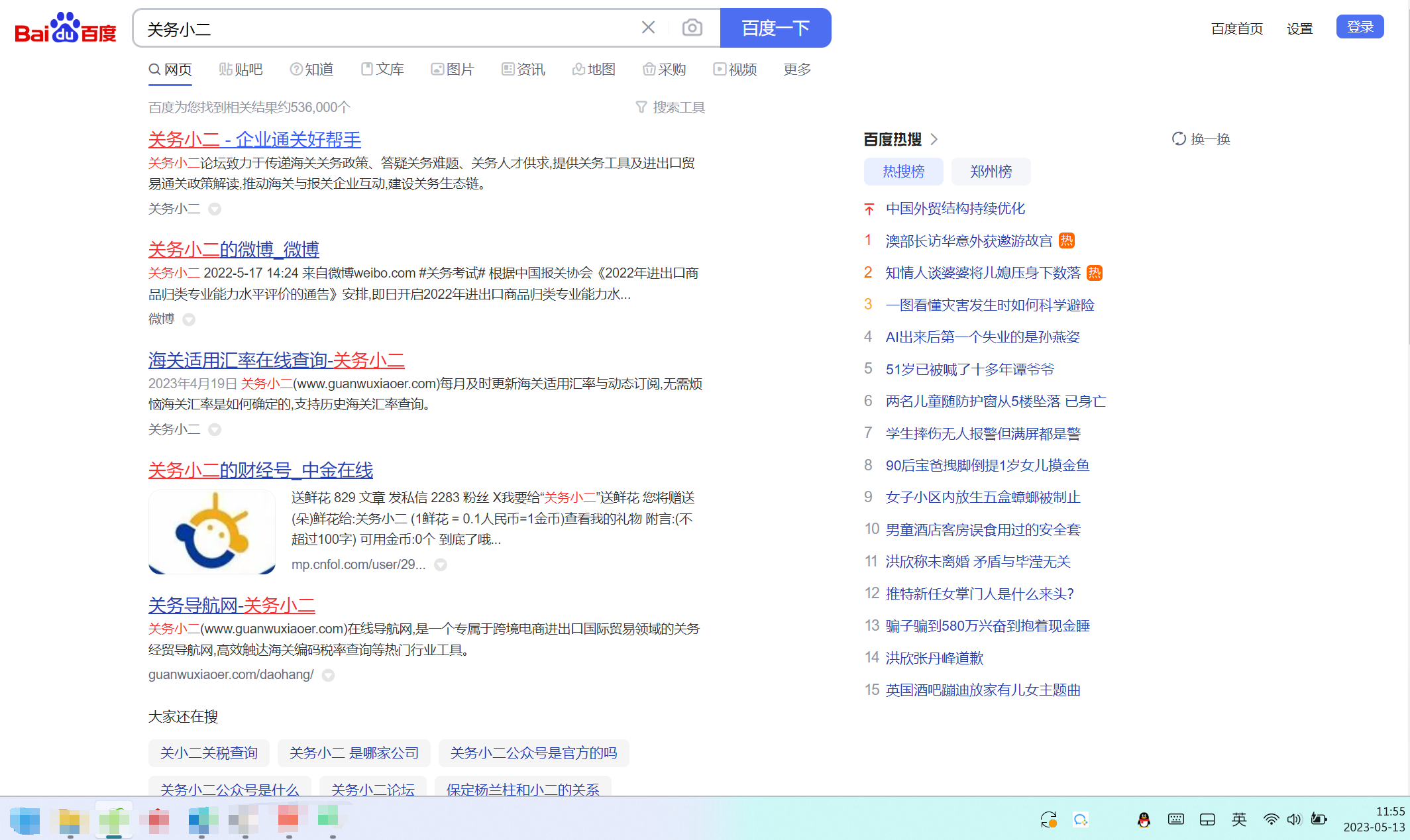Image resolution: width=1410 pixels, height=840 pixels.
Task: Expand dropdown beside guanwuxiaoer.com/daohang/
Action: (x=328, y=675)
